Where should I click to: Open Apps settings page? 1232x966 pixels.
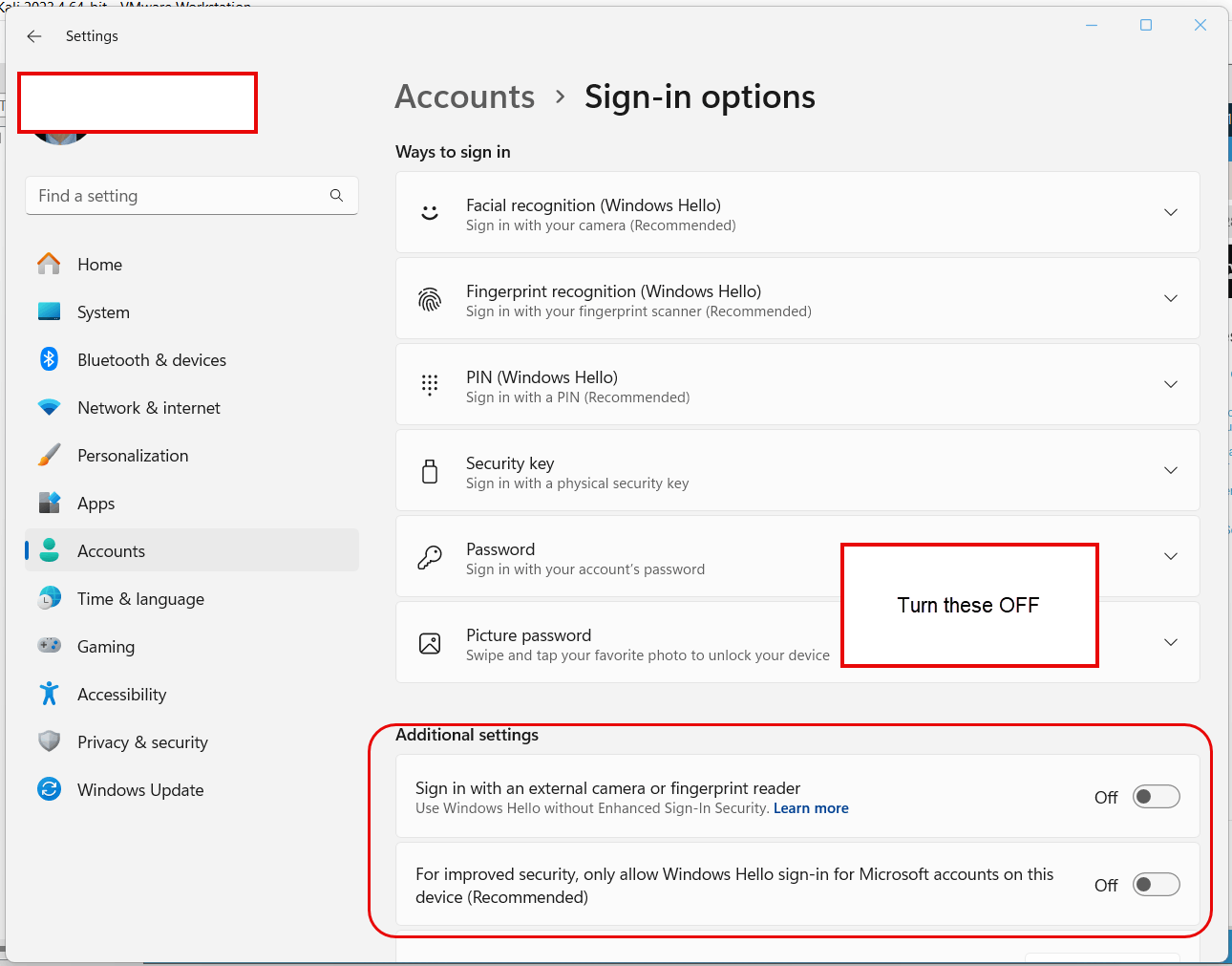(x=192, y=503)
